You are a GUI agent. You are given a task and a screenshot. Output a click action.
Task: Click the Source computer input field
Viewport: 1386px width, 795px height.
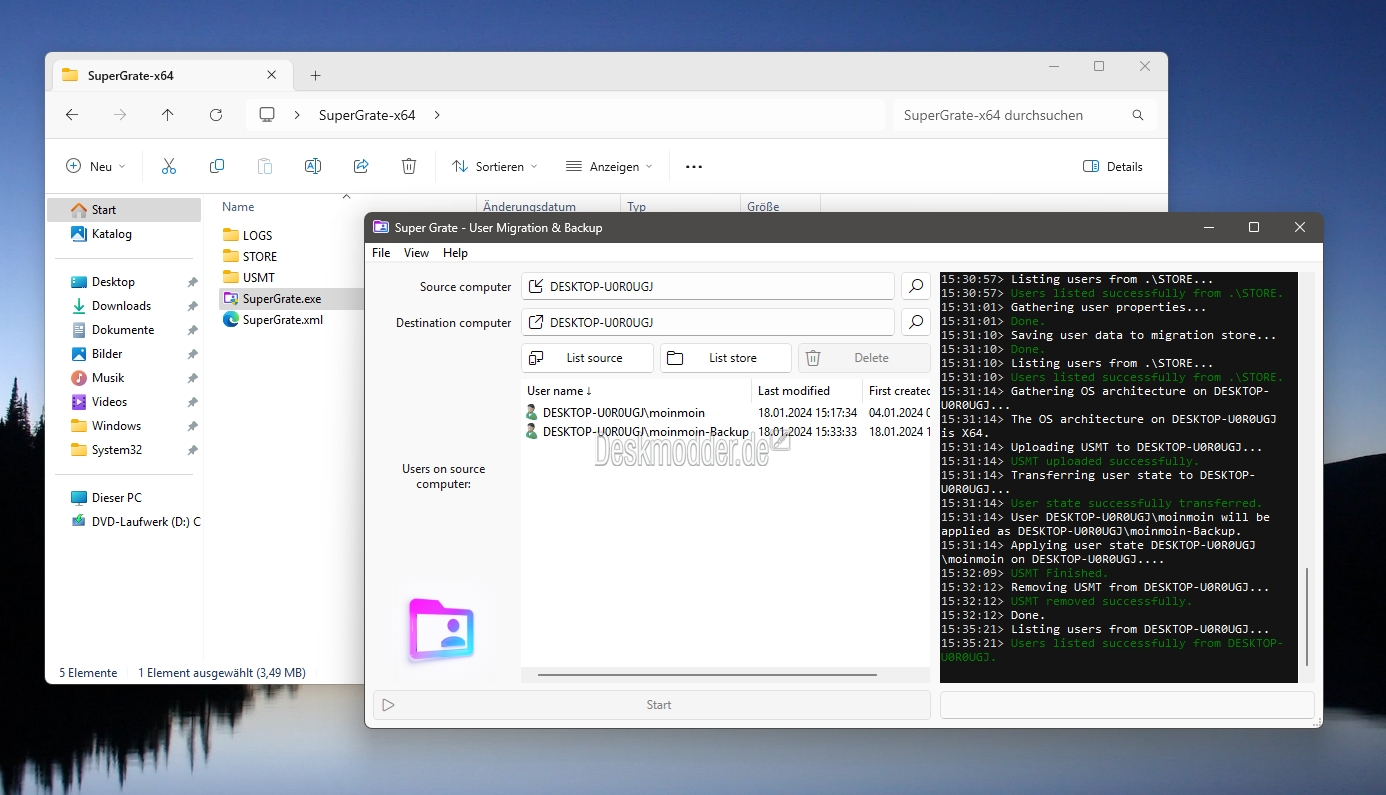(708, 287)
